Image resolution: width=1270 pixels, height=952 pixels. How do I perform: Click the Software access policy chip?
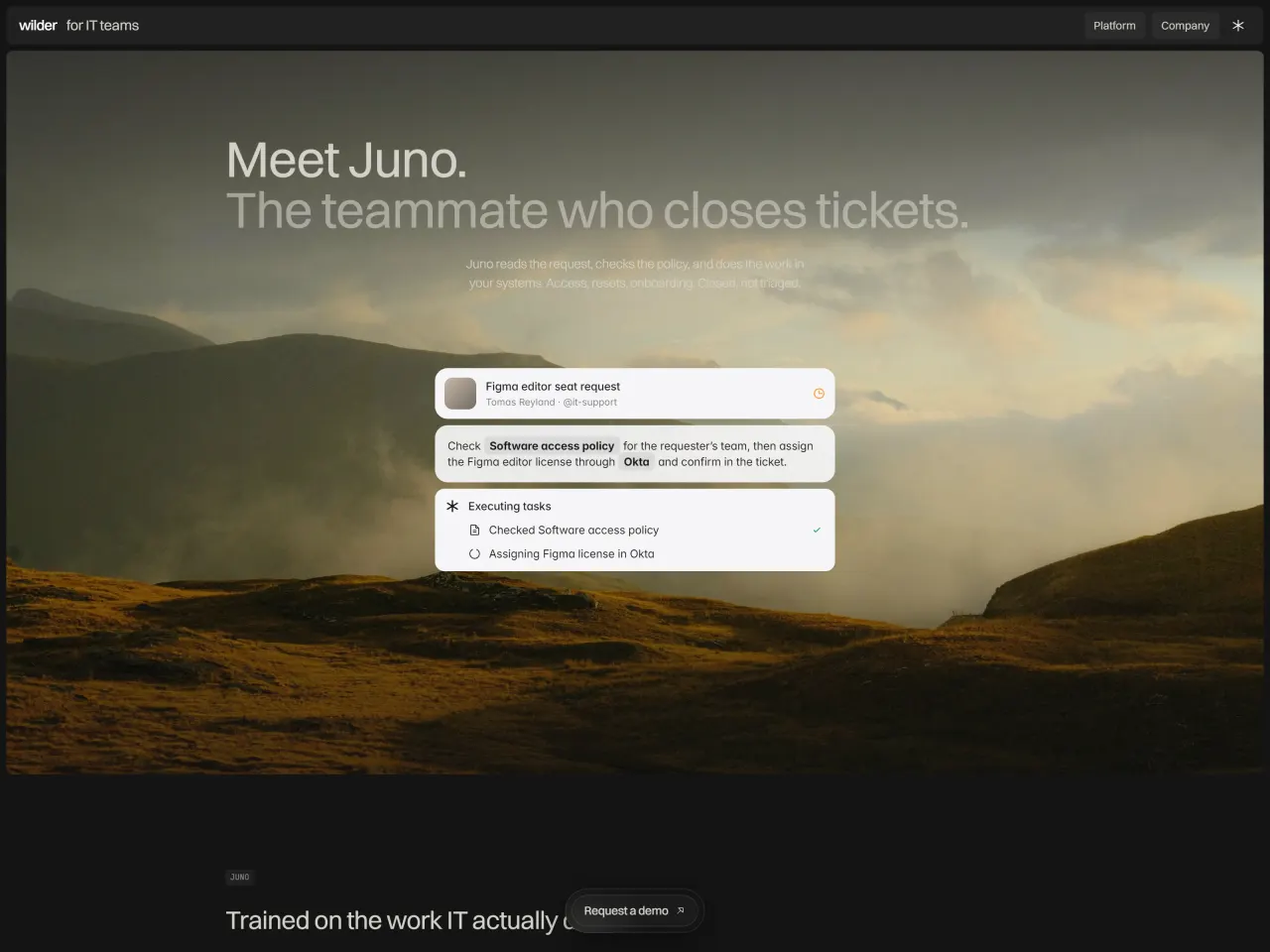pyautogui.click(x=552, y=446)
